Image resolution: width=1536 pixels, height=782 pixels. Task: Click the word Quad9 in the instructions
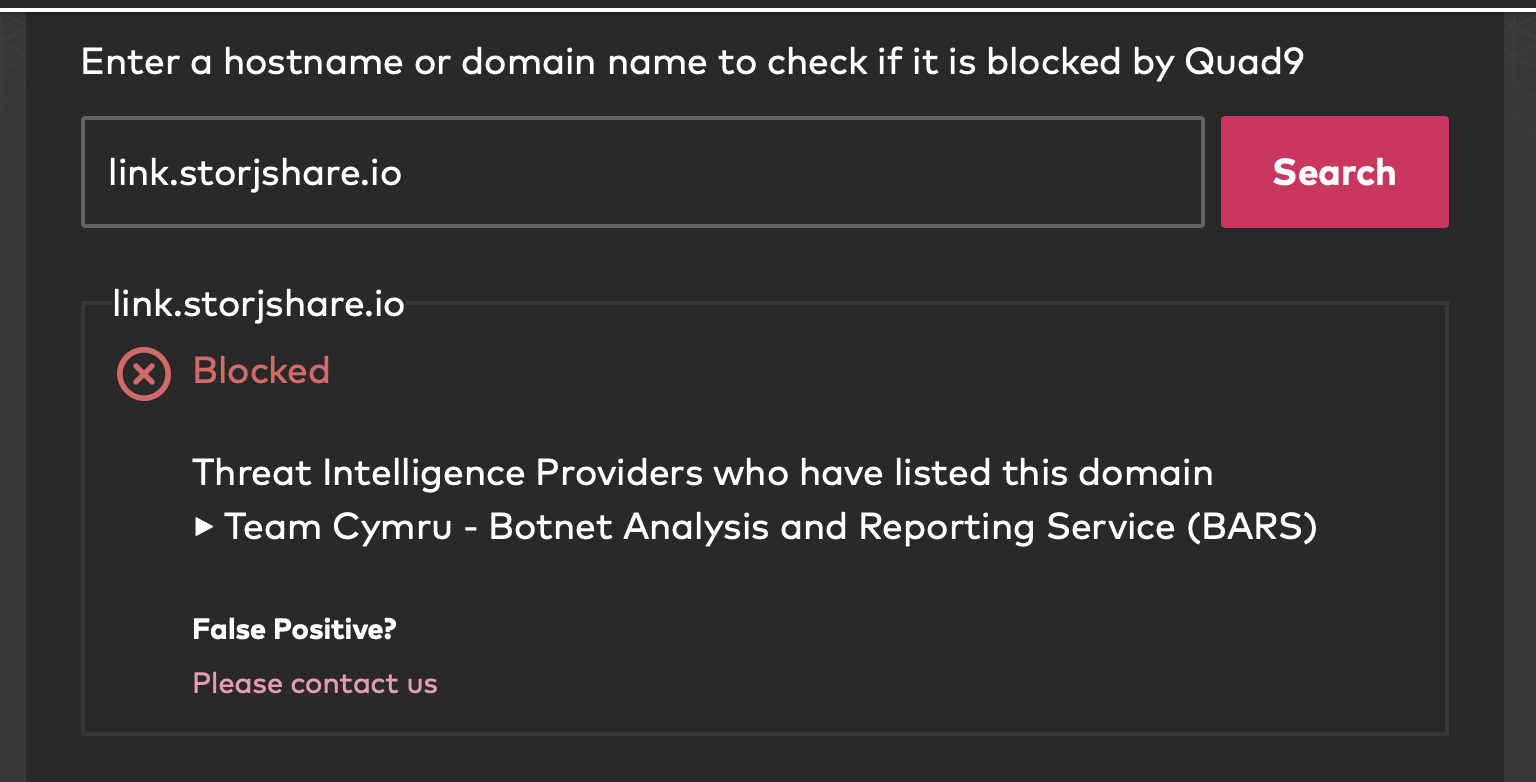1244,62
